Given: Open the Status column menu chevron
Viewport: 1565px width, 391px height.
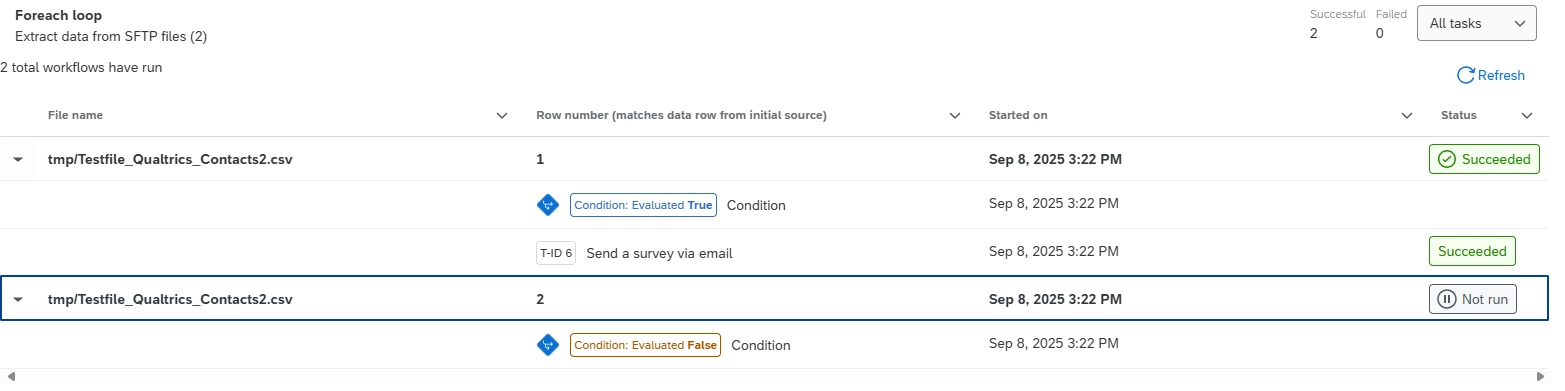Looking at the screenshot, I should pyautogui.click(x=1527, y=116).
